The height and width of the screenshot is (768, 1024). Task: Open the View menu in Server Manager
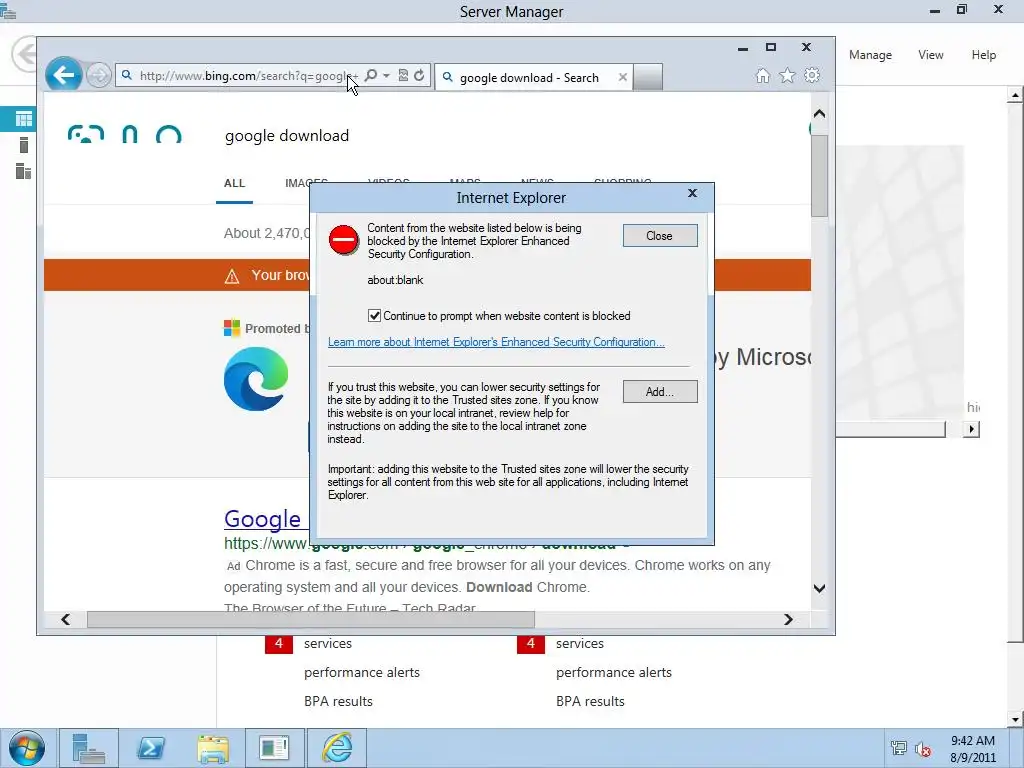[x=931, y=55]
